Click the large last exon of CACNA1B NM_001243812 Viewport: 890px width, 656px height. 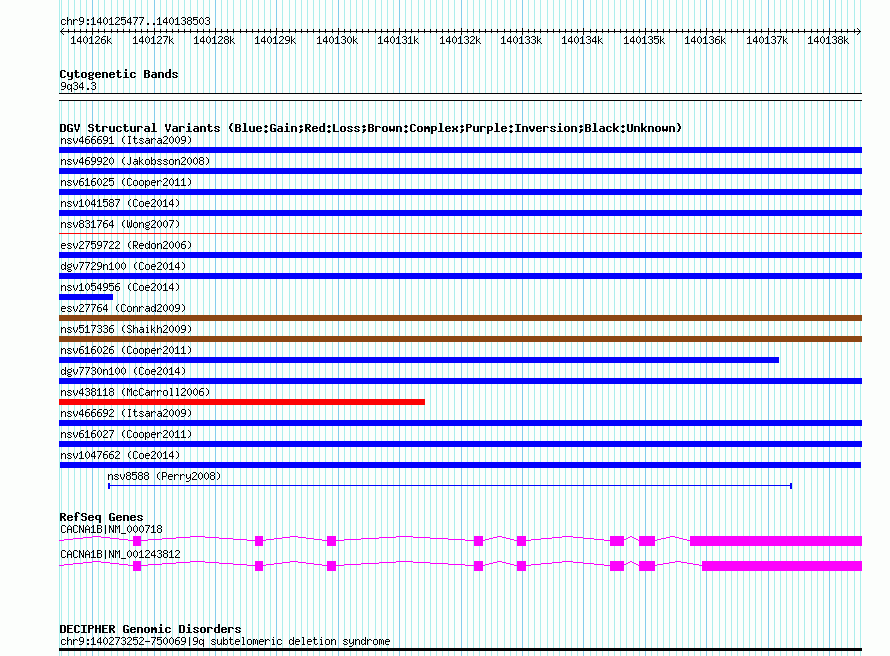pyautogui.click(x=782, y=566)
